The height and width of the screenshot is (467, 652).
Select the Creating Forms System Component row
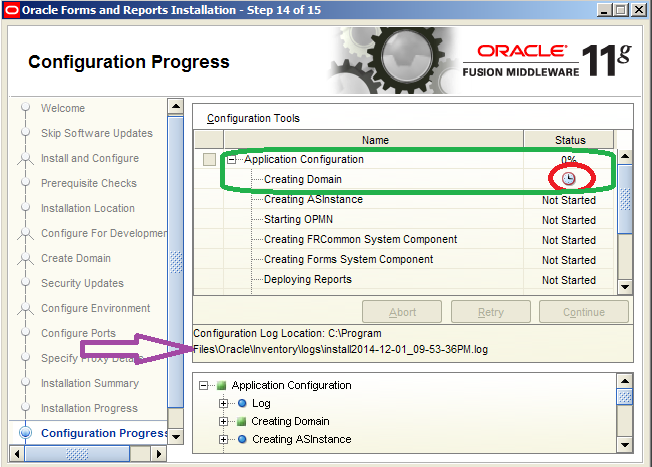click(x=404, y=259)
